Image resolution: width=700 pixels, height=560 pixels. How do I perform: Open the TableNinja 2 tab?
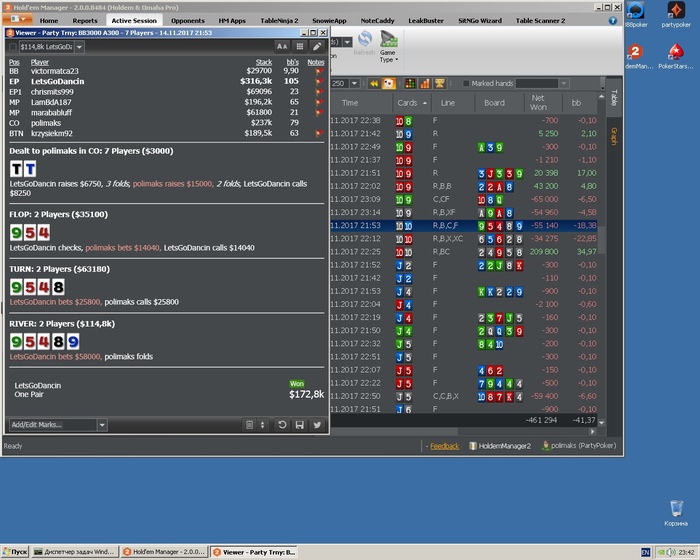(x=279, y=21)
